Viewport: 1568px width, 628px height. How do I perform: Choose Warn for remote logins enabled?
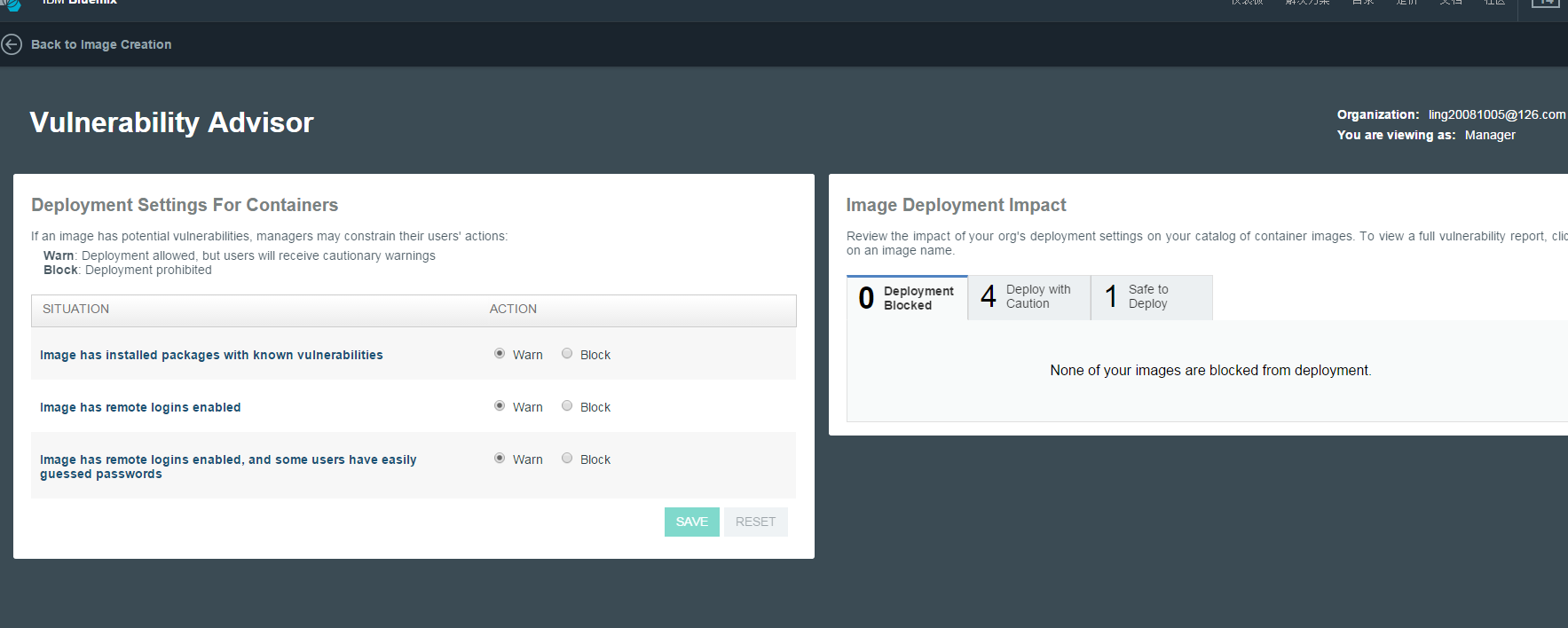coord(500,406)
